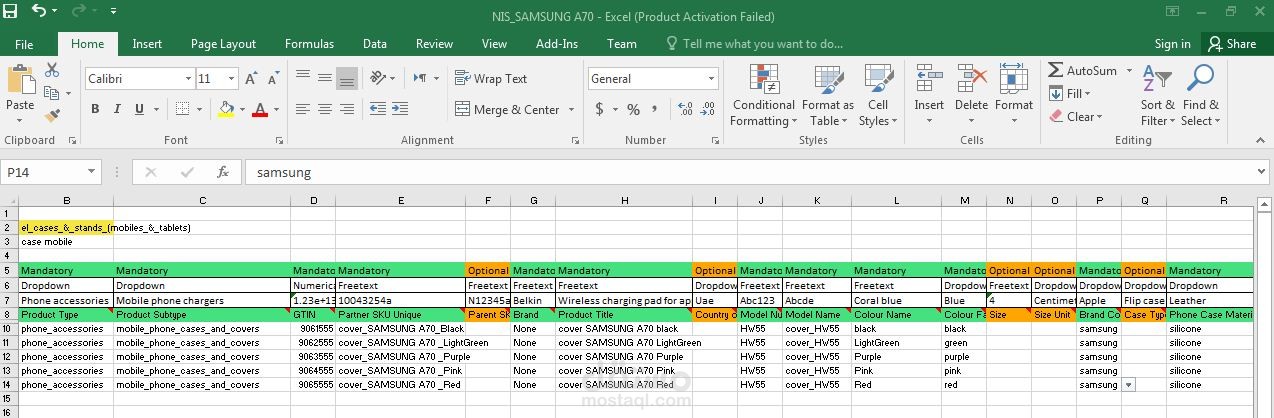The width and height of the screenshot is (1274, 418).
Task: Toggle Bold formatting
Action: [x=96, y=109]
